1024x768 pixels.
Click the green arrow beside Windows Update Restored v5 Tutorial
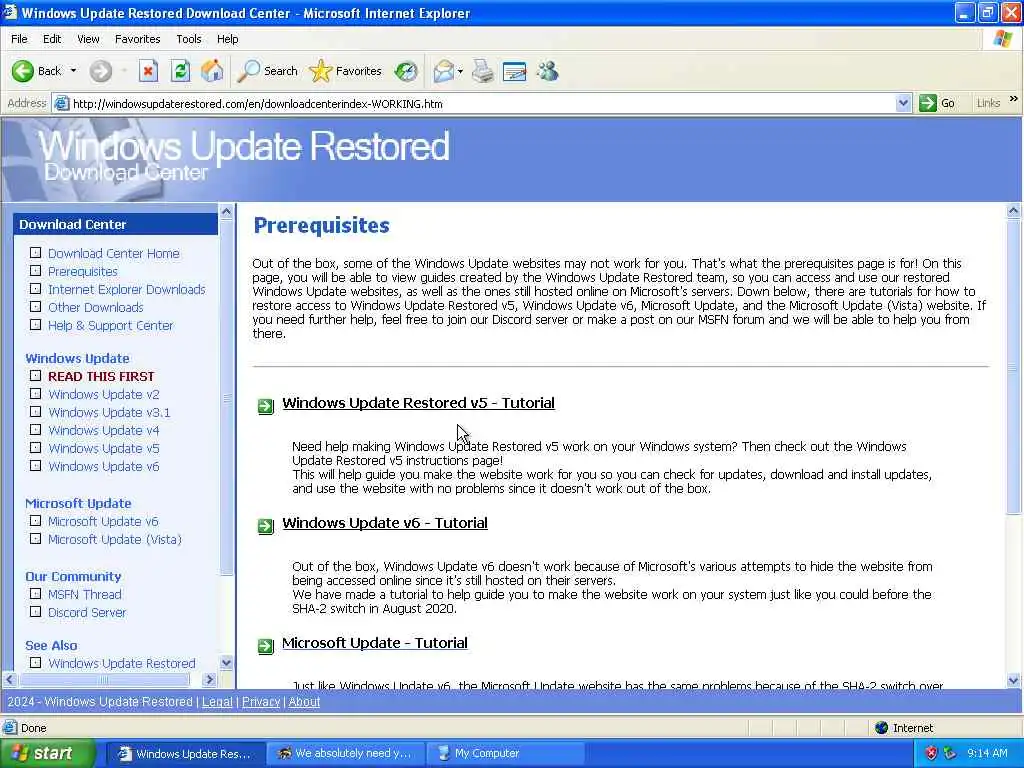point(266,406)
